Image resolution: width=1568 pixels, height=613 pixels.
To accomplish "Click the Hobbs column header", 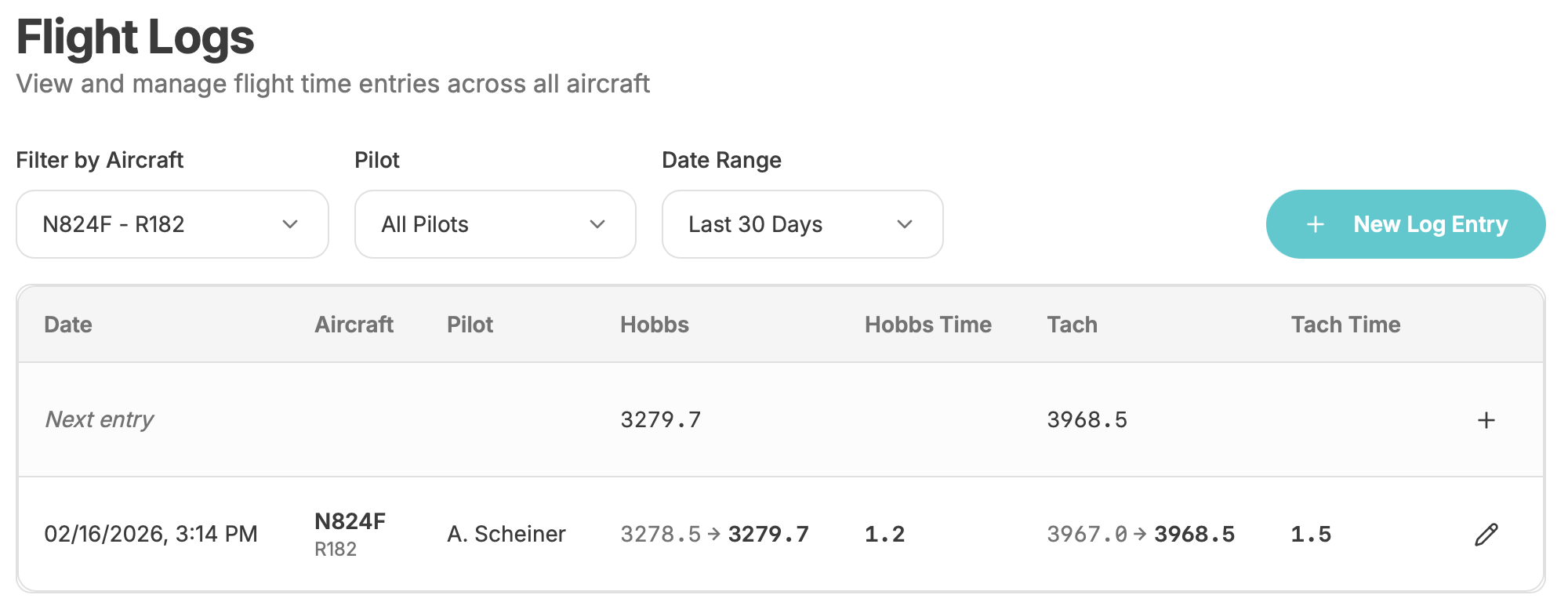I will (654, 325).
